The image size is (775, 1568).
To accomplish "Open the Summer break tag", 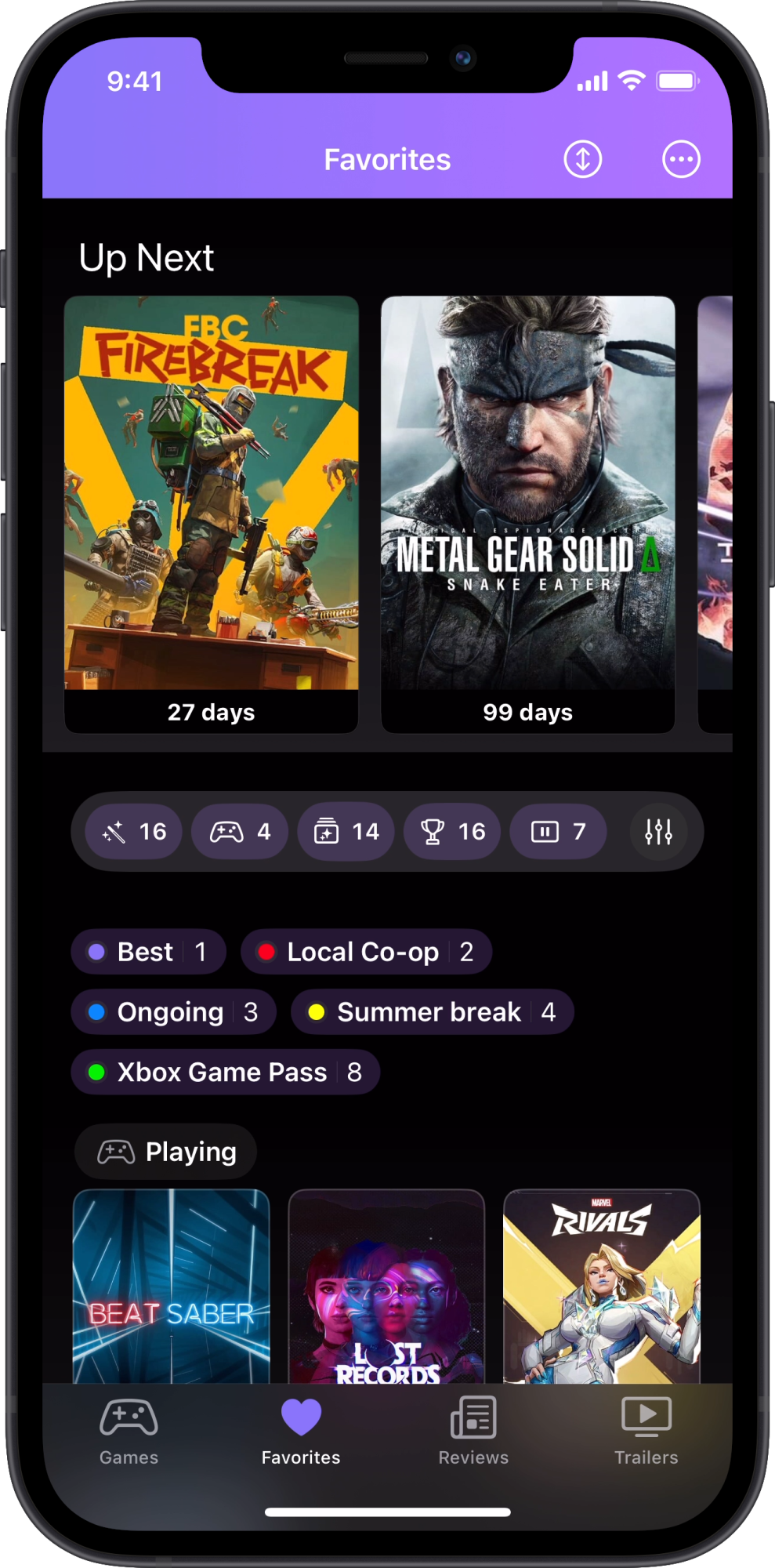I will pos(433,1011).
